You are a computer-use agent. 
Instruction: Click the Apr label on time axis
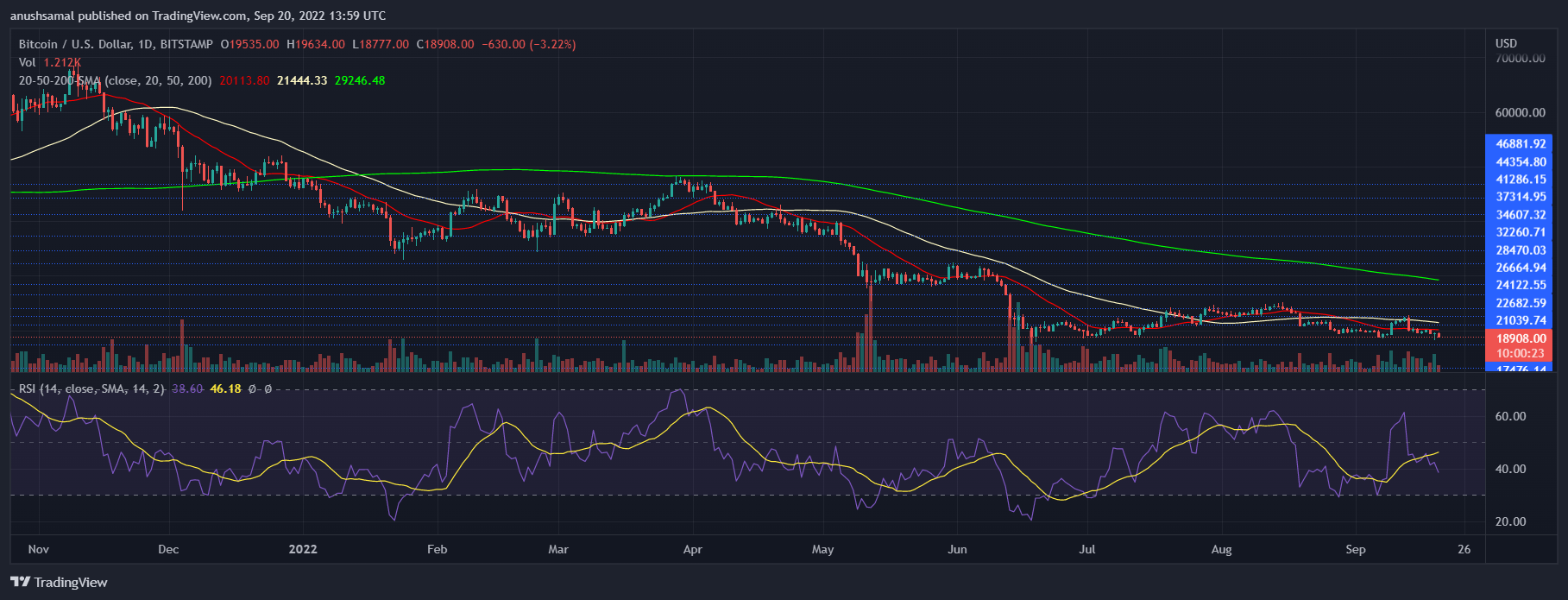coord(692,549)
